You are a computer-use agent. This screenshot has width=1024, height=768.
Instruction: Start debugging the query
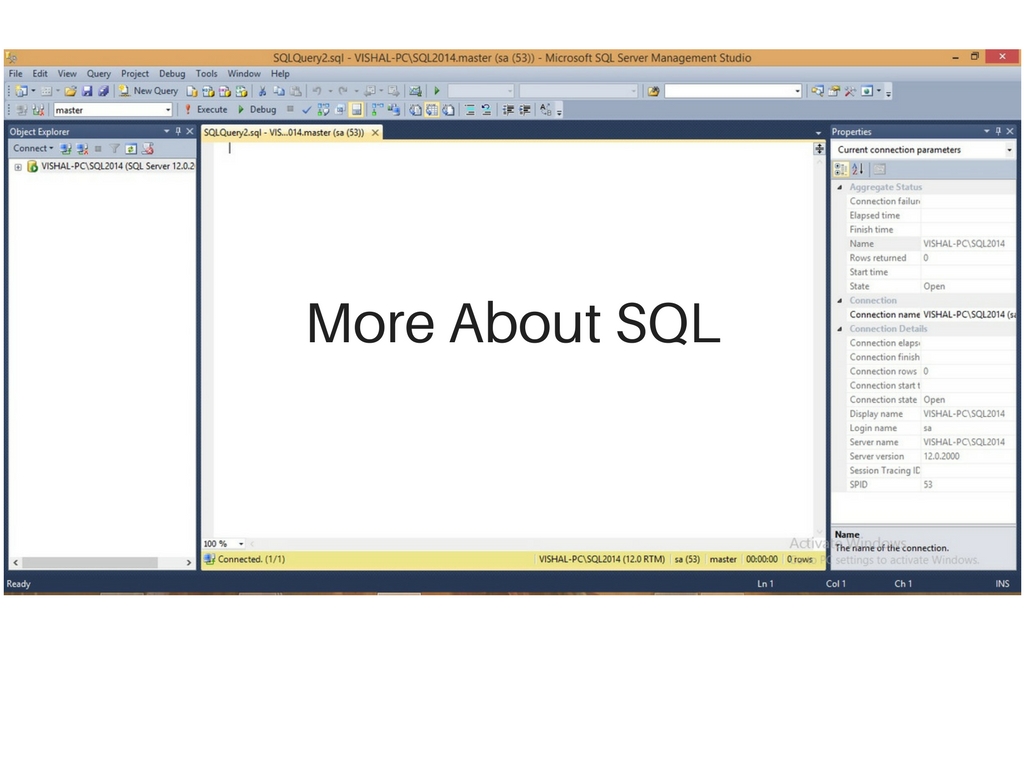point(260,109)
